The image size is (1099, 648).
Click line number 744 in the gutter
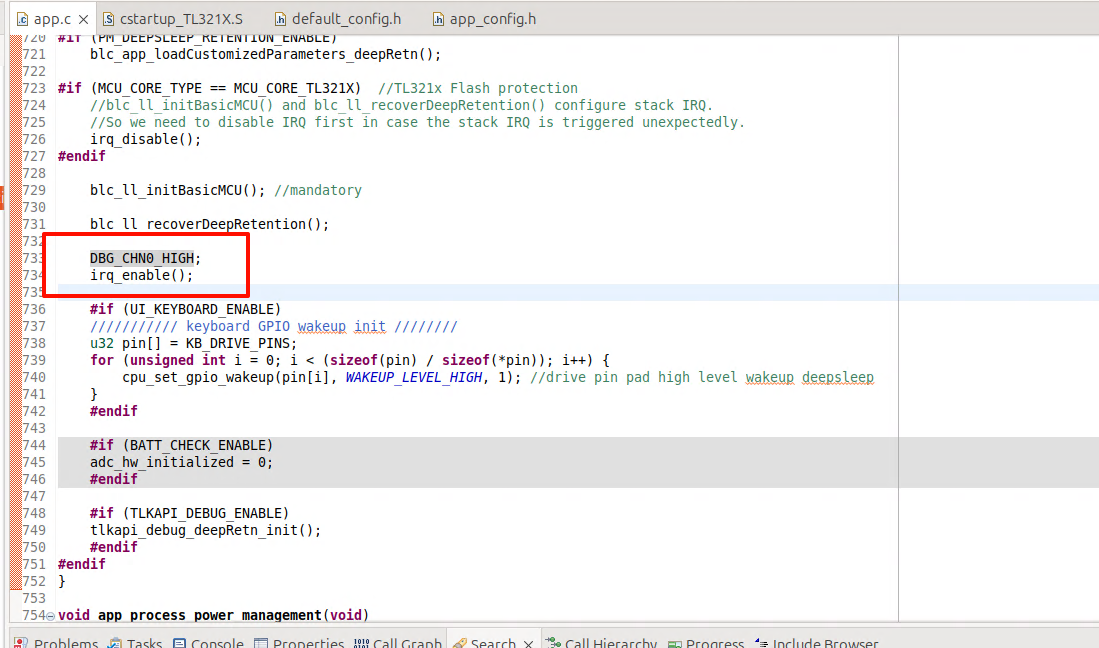[x=33, y=445]
